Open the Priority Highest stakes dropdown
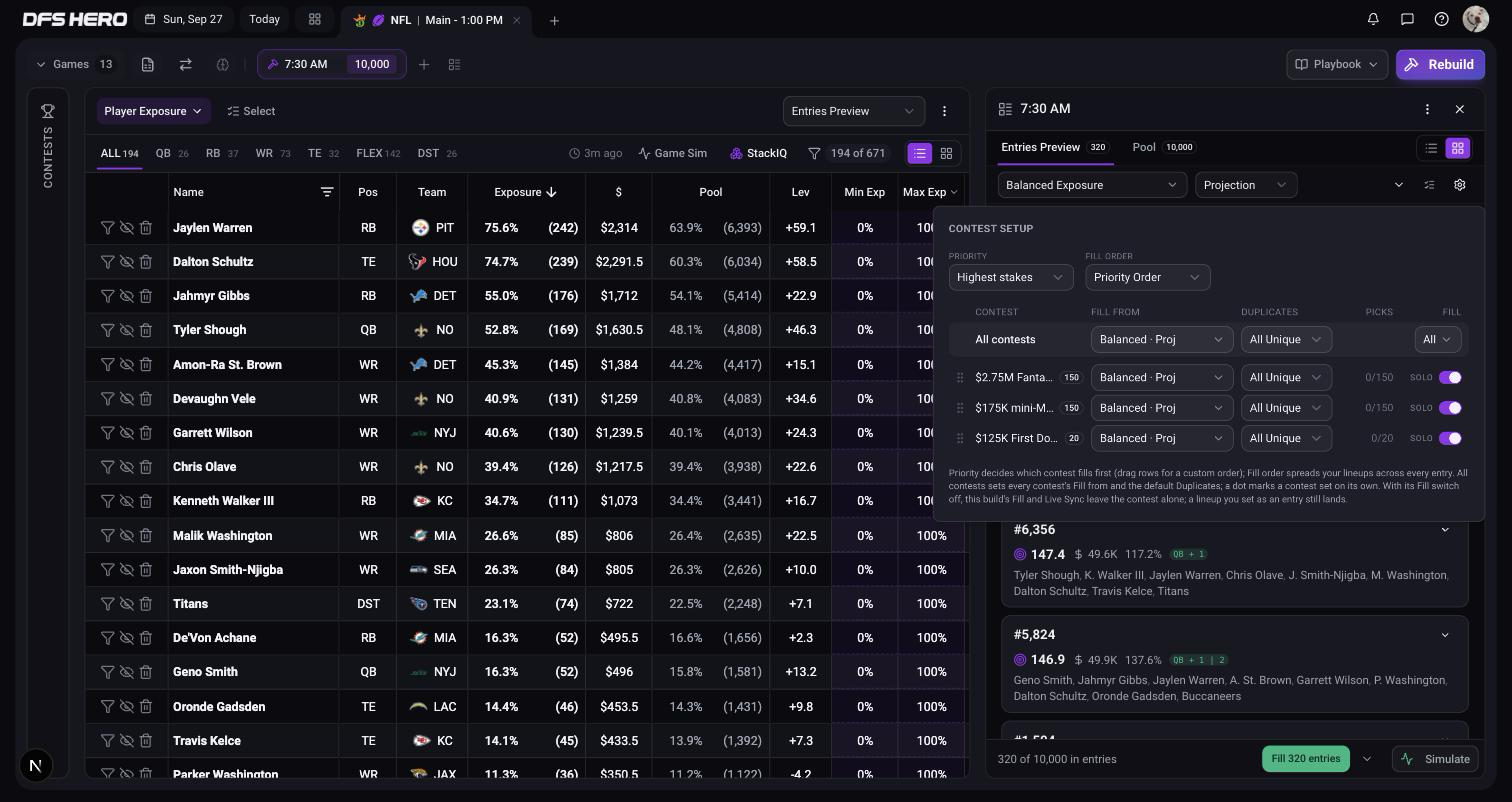 point(1010,277)
